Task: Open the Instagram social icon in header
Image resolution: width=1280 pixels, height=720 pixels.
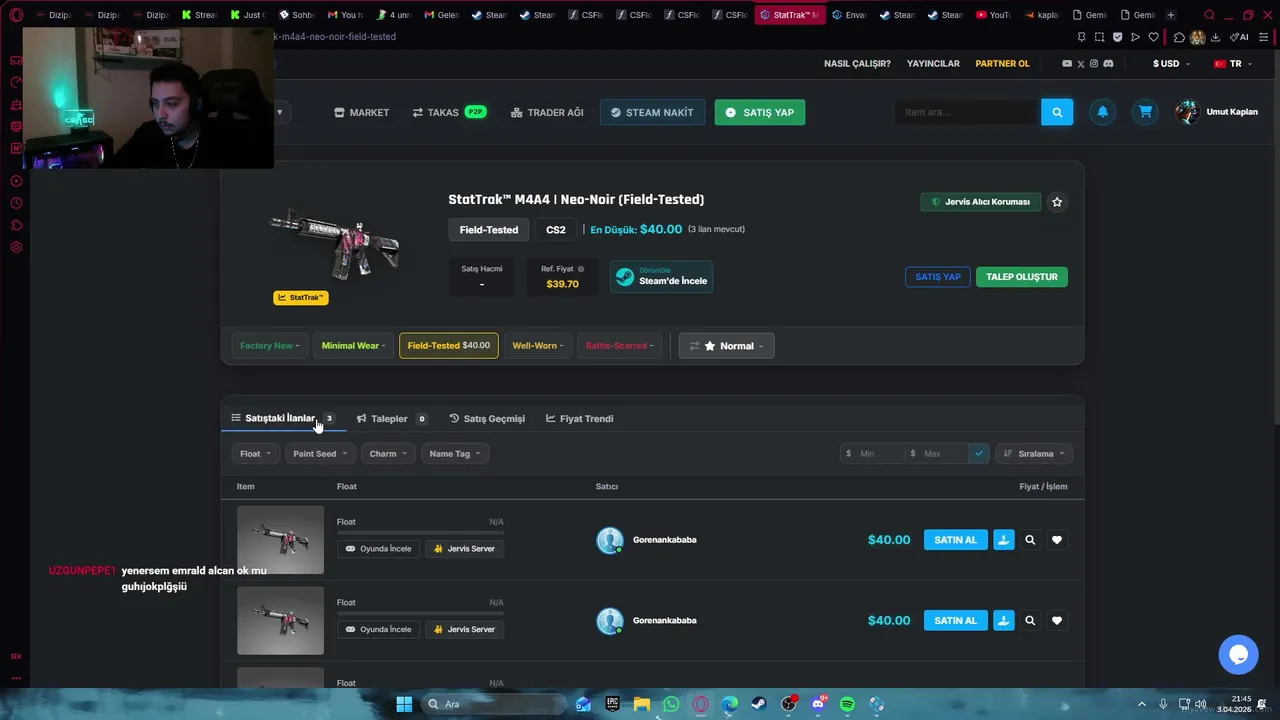Action: (x=1094, y=64)
